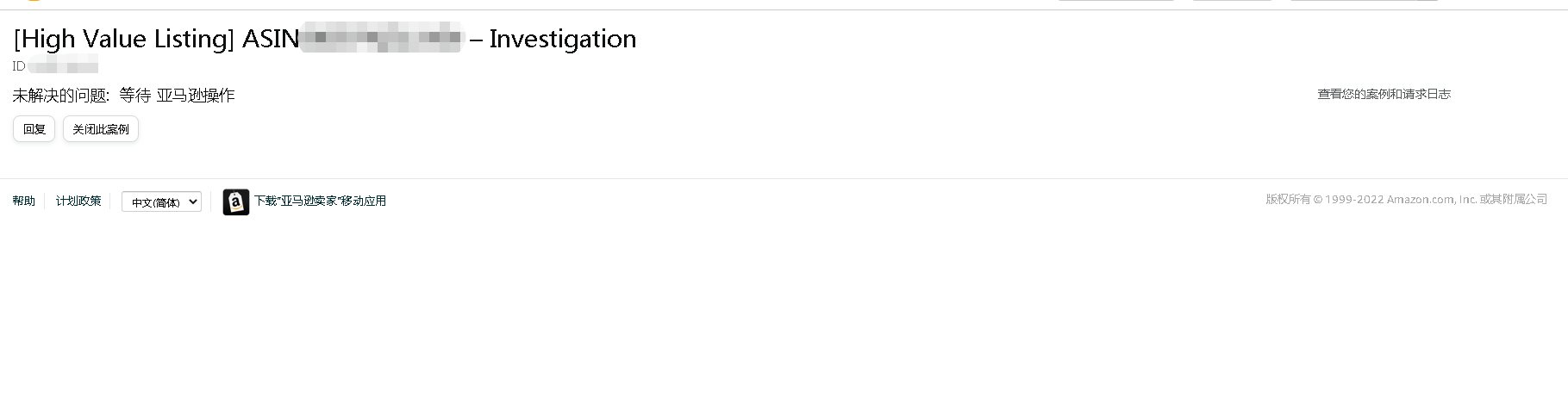Click the word ASIN in the heading
Viewport: 1568px width, 409px height.
coord(271,39)
